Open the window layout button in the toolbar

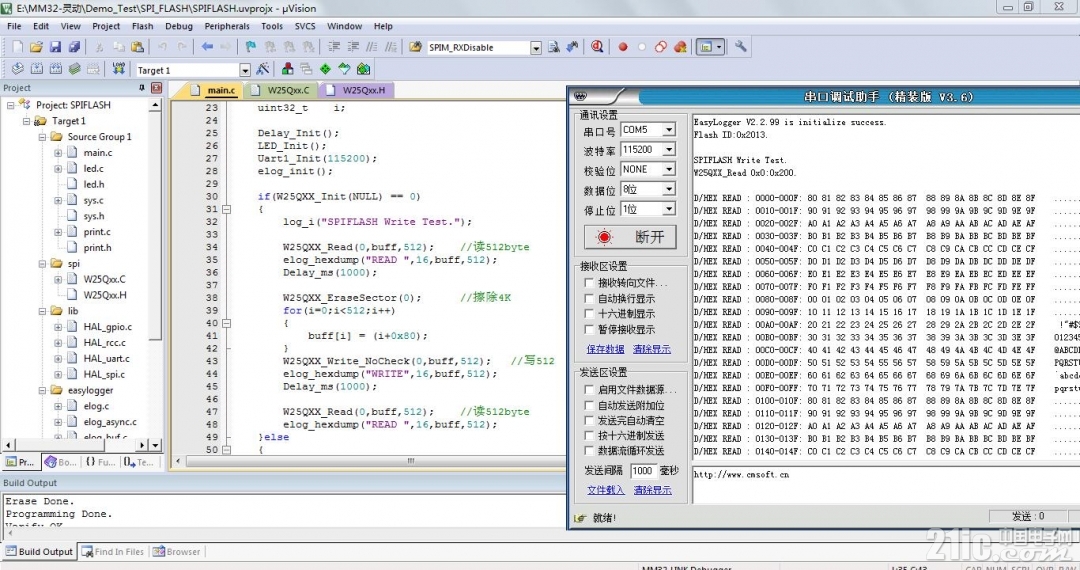709,47
